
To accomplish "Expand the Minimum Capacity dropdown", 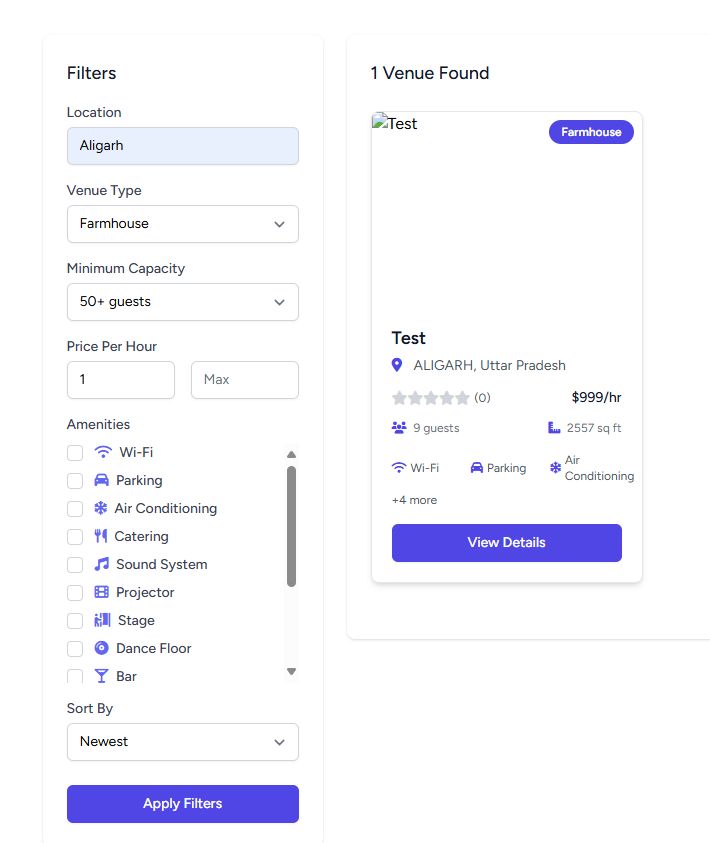I will click(183, 302).
